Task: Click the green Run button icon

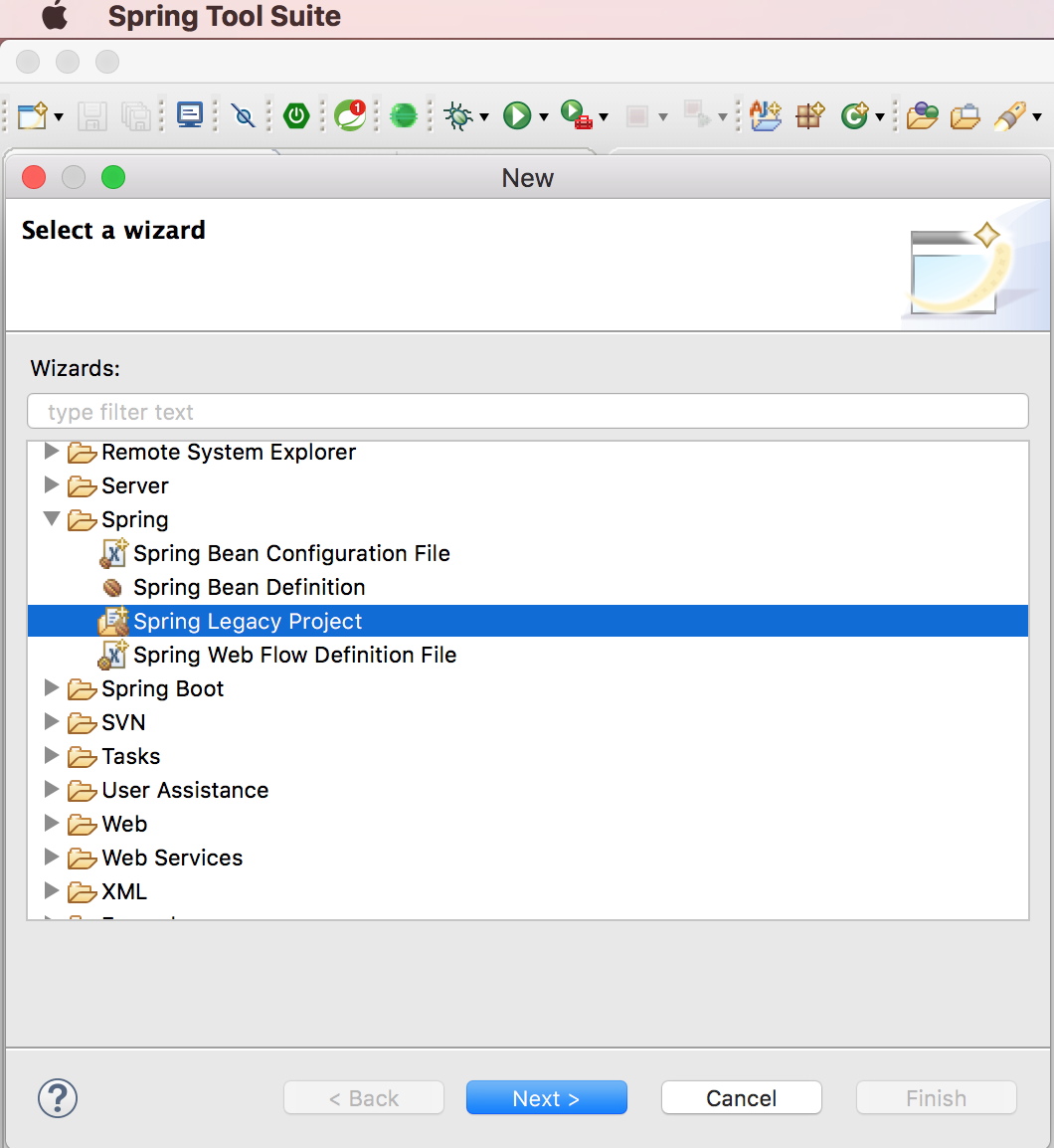Action: pos(517,115)
